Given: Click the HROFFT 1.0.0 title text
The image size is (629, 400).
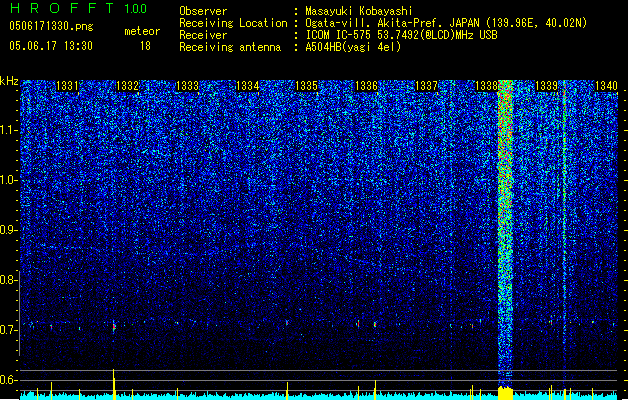Looking at the screenshot, I should 79,8.
